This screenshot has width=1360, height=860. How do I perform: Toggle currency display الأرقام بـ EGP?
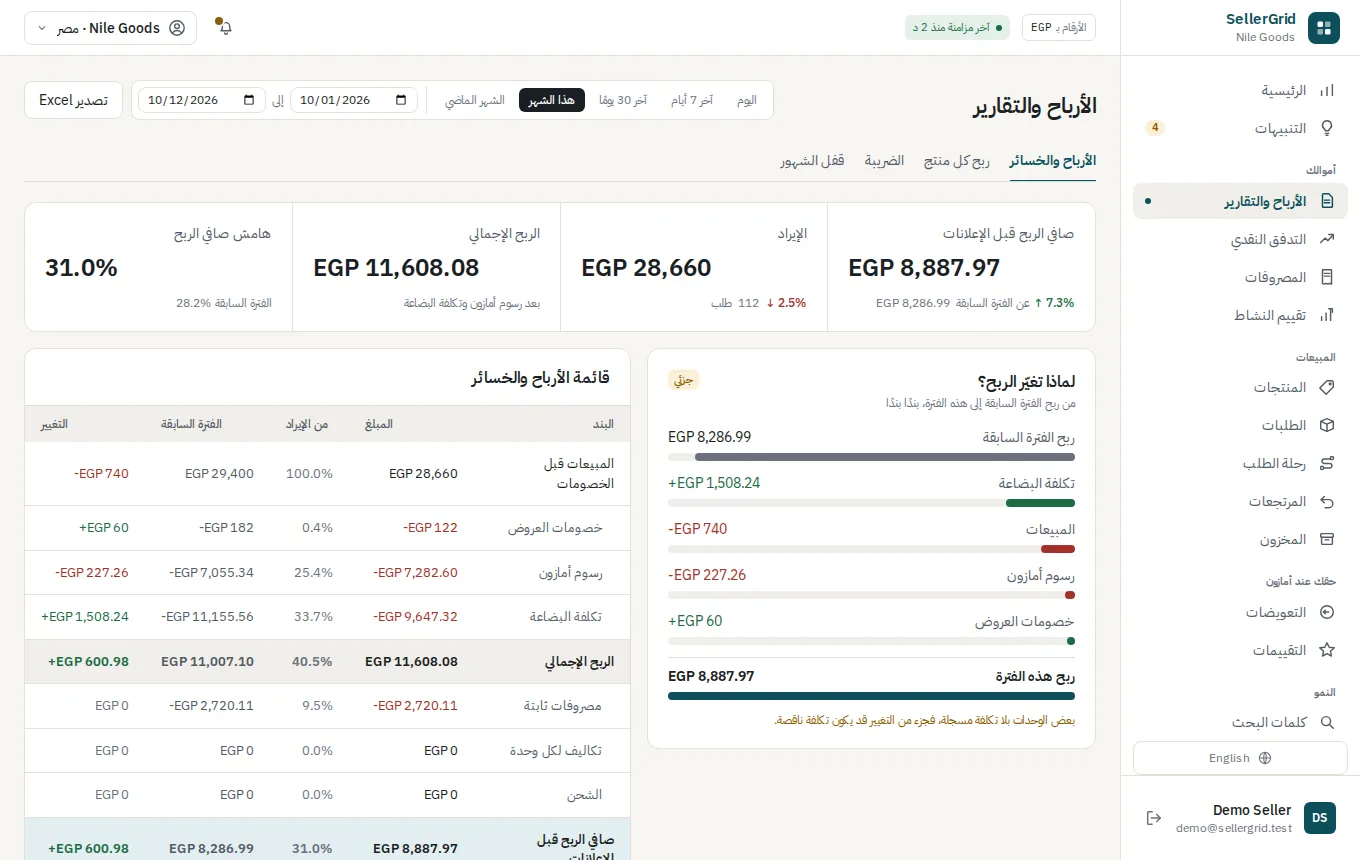(x=1058, y=28)
